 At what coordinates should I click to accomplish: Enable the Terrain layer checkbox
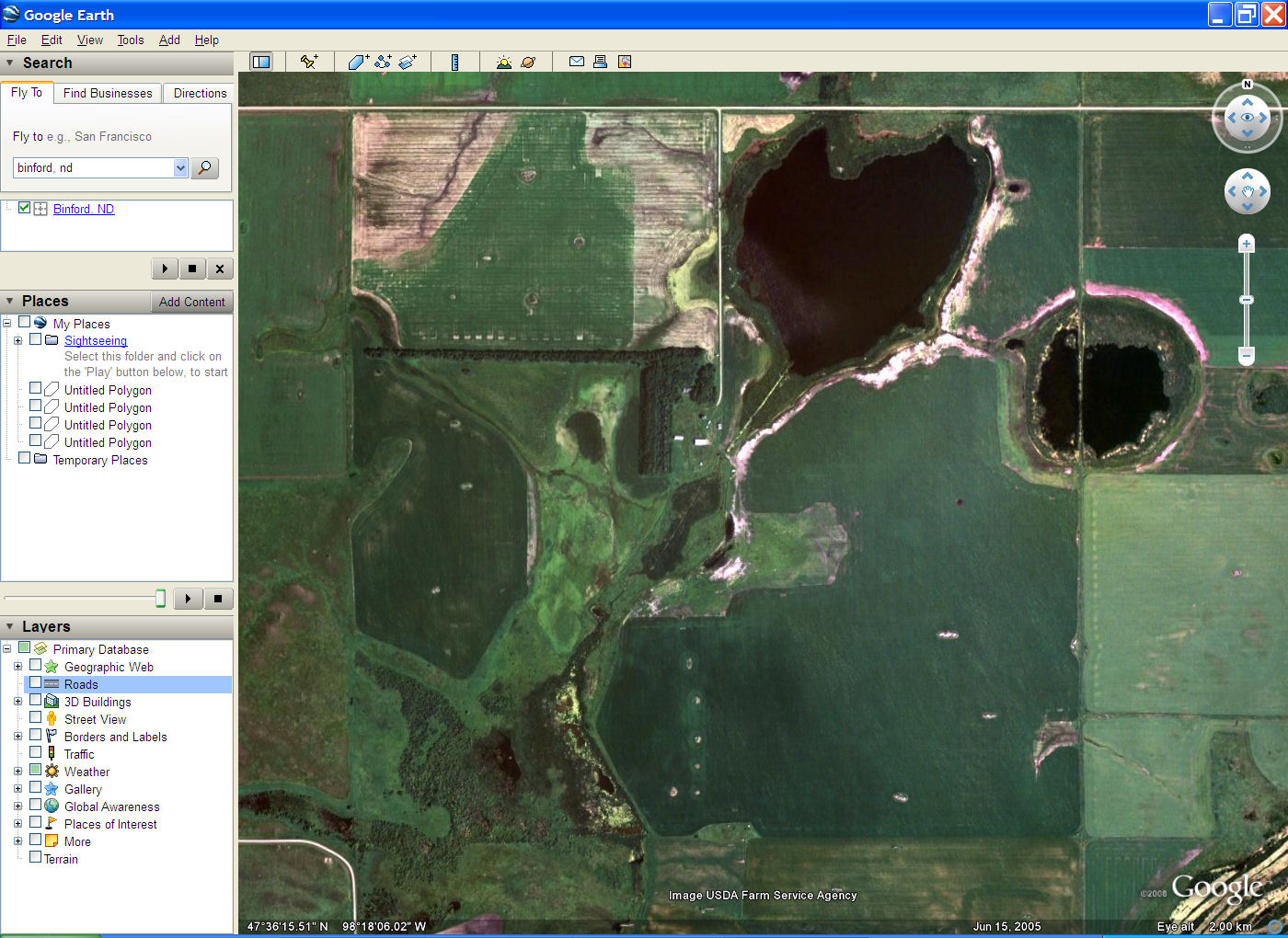35,858
